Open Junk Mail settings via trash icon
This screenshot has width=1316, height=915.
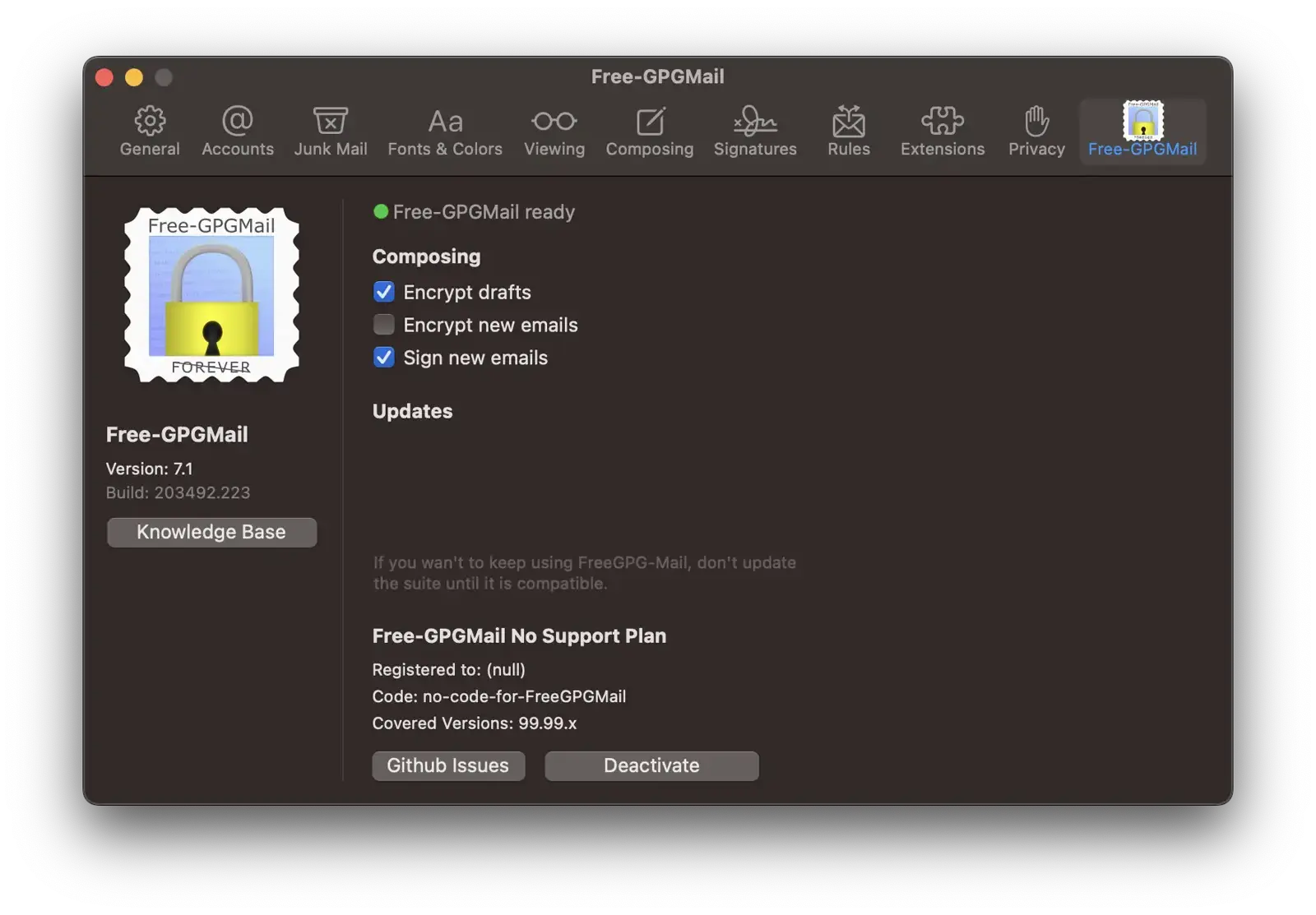pyautogui.click(x=331, y=130)
